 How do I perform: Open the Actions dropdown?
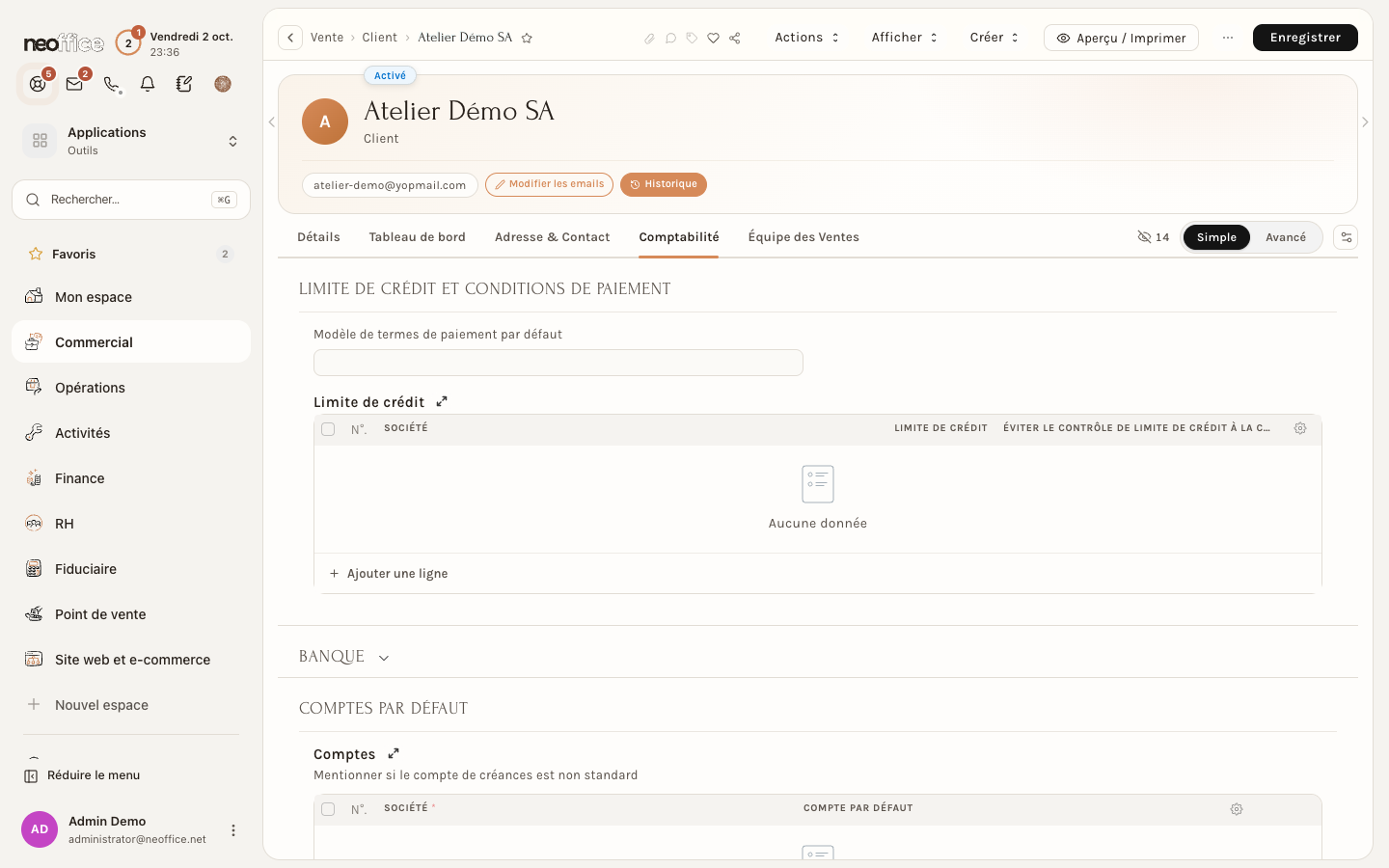[x=807, y=38]
